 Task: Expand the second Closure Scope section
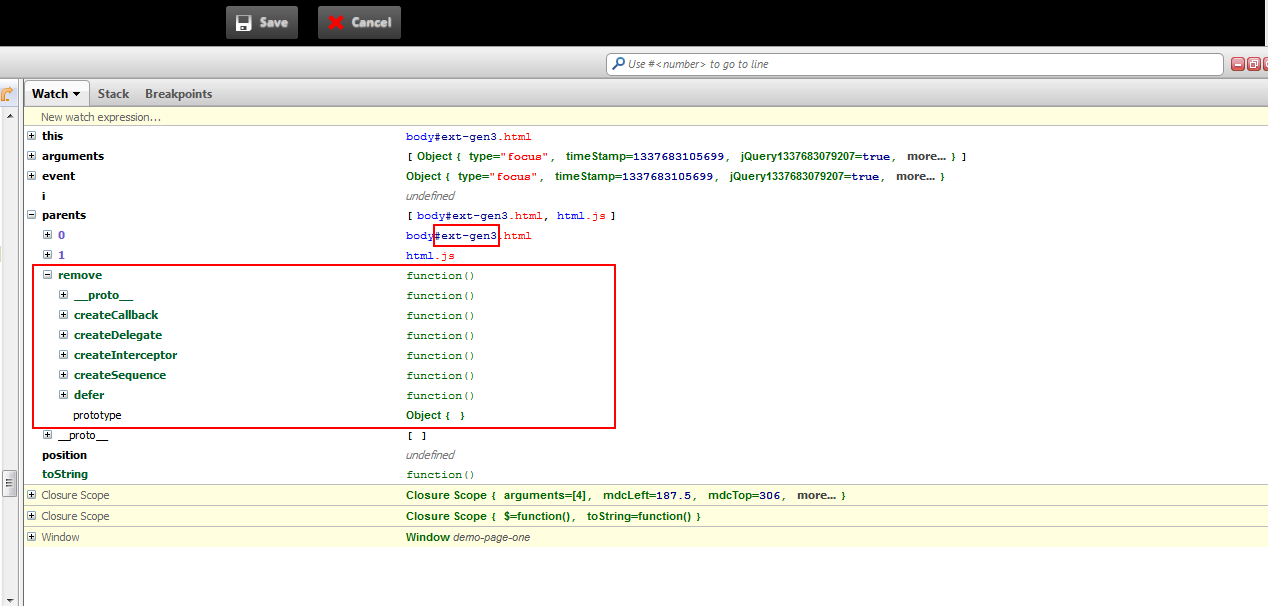(32, 516)
